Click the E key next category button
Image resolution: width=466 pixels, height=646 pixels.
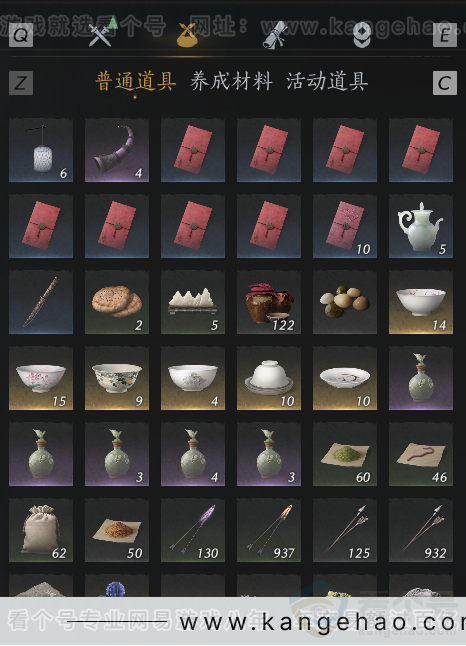(x=445, y=35)
